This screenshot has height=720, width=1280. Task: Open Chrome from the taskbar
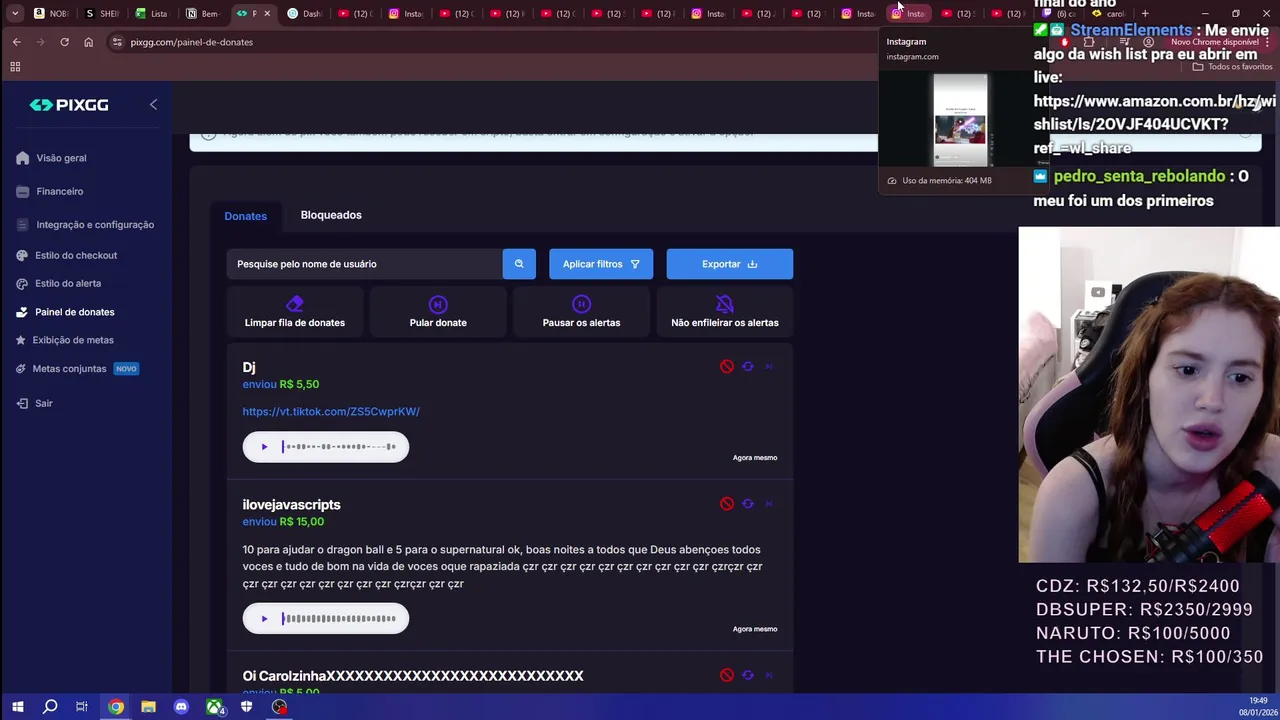pyautogui.click(x=116, y=707)
